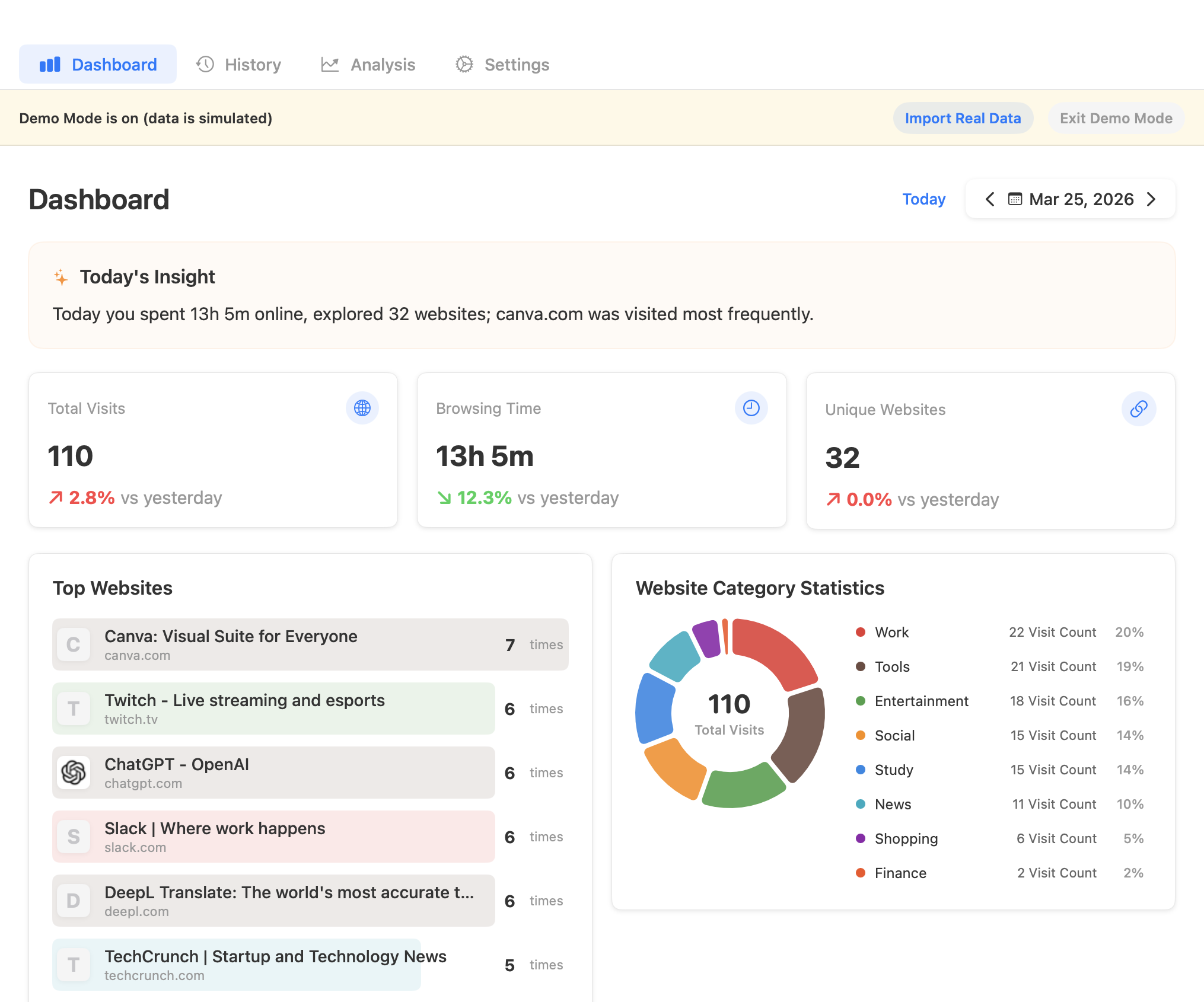The image size is (1204, 1002).
Task: Select the Social legend entry
Action: 999,735
